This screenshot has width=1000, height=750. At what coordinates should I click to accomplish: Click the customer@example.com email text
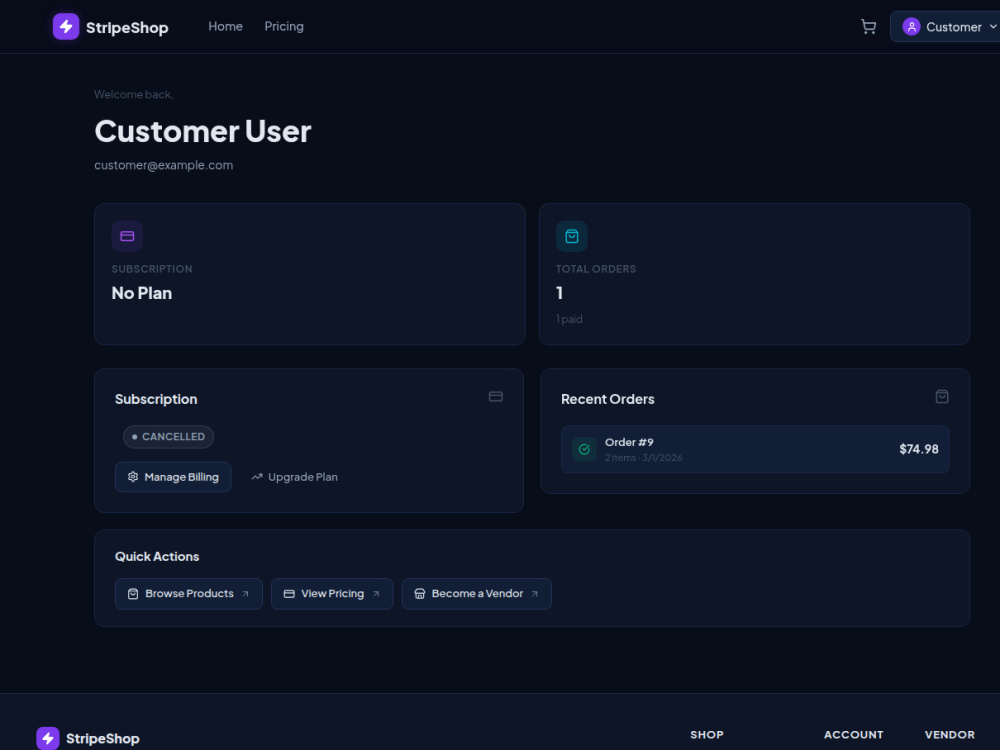[163, 165]
